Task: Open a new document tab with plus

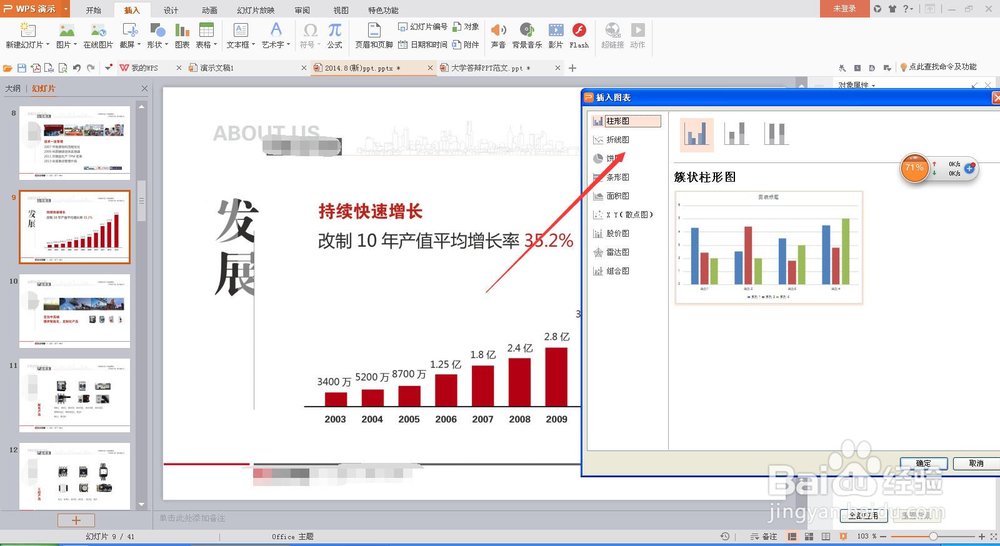Action: [572, 68]
